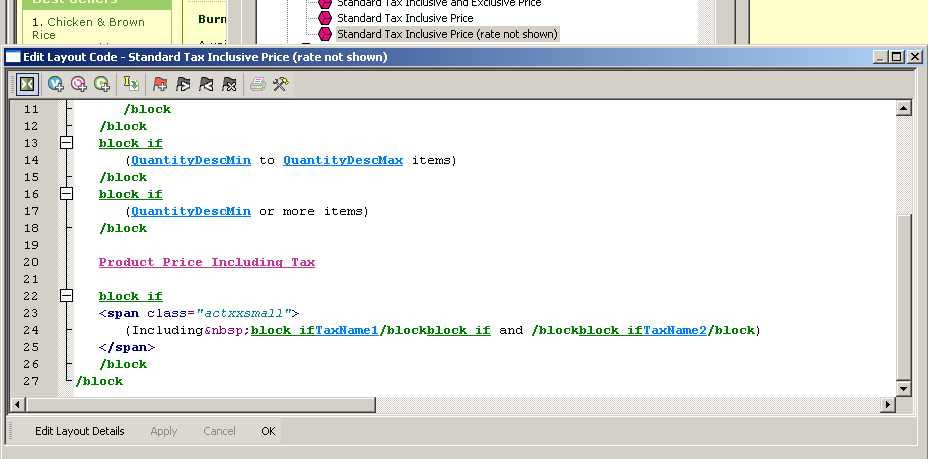Click the insert variable (V+) icon
This screenshot has width=928, height=459.
56,85
